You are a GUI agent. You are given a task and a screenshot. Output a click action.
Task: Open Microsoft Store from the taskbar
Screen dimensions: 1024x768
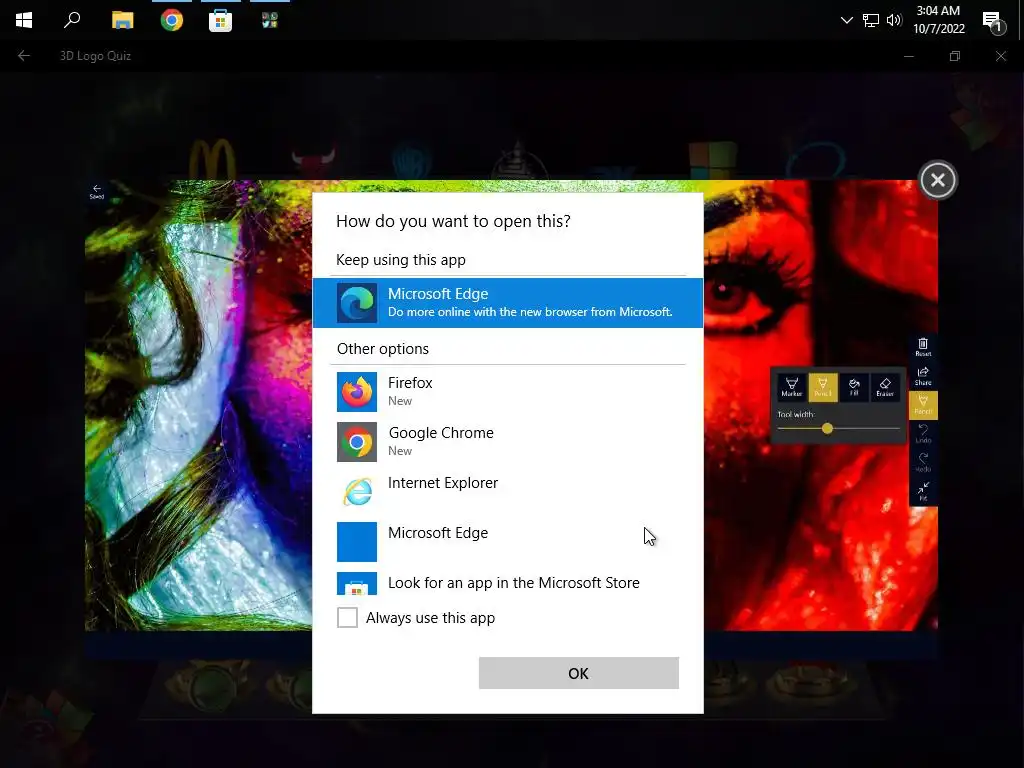point(221,20)
